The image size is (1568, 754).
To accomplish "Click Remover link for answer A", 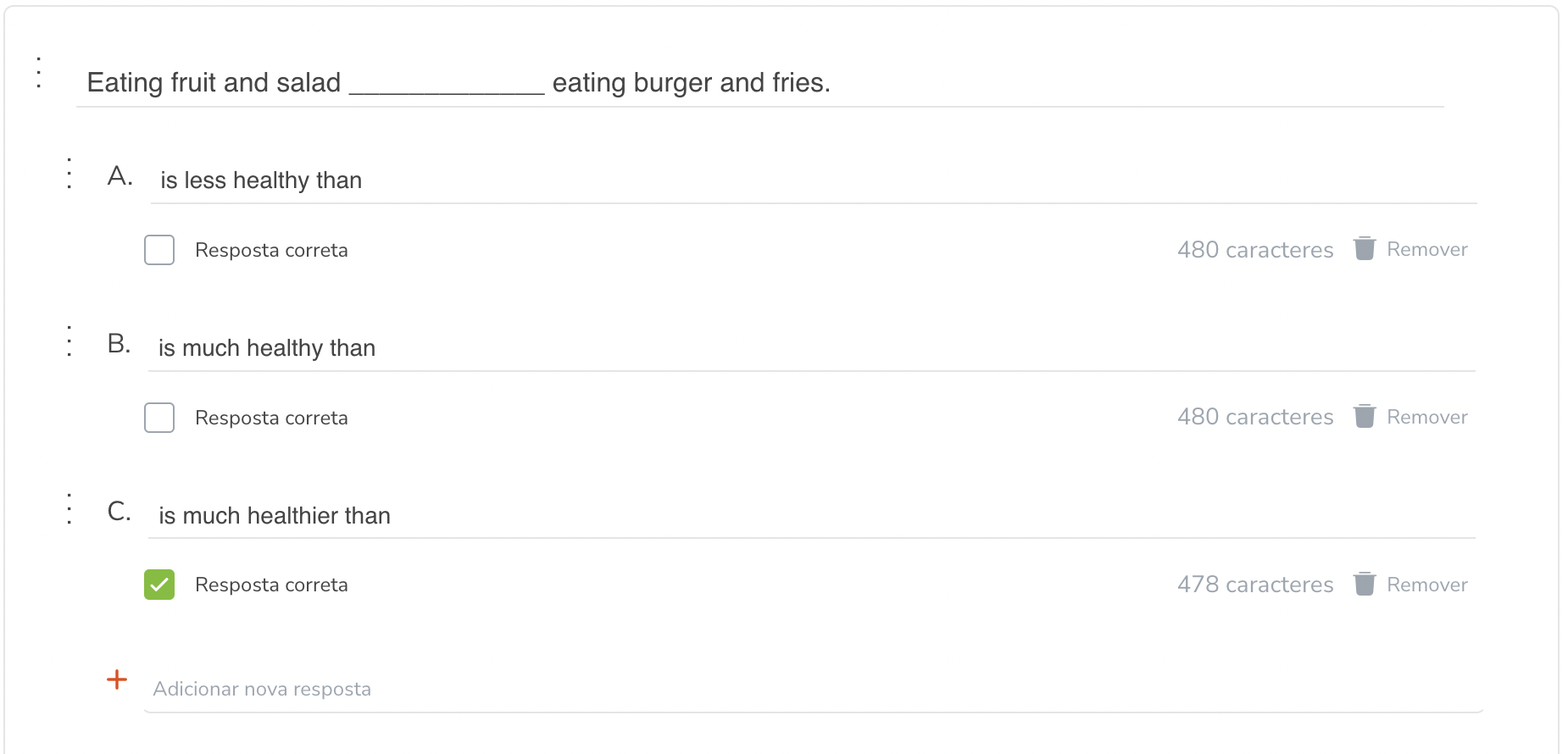I will coord(1426,250).
